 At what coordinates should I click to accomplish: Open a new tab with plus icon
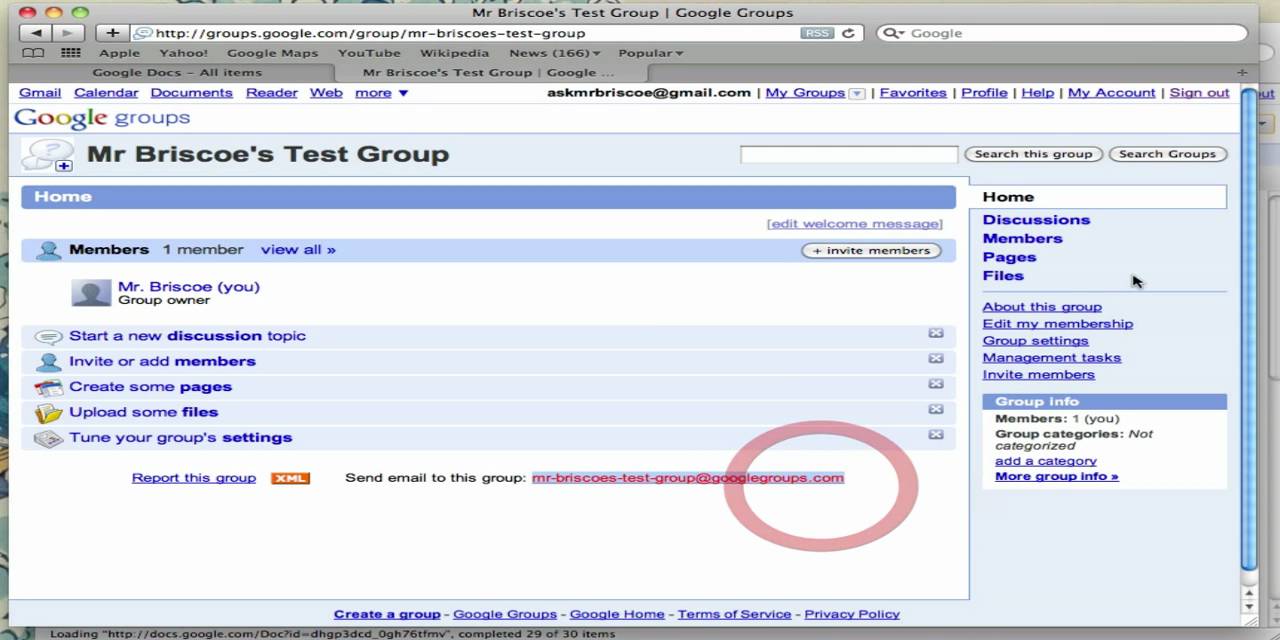[1243, 72]
